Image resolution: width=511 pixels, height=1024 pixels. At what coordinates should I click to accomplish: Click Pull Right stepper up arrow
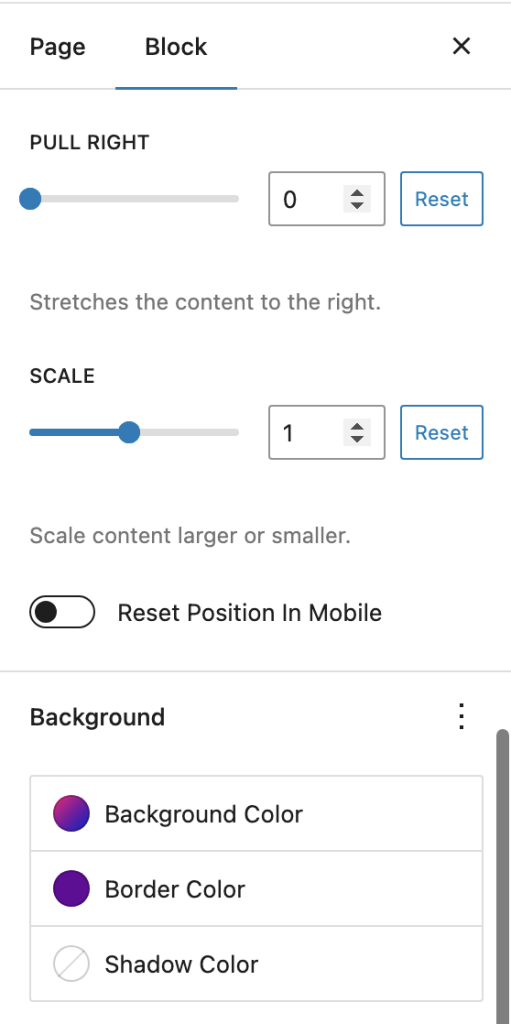(x=357, y=193)
